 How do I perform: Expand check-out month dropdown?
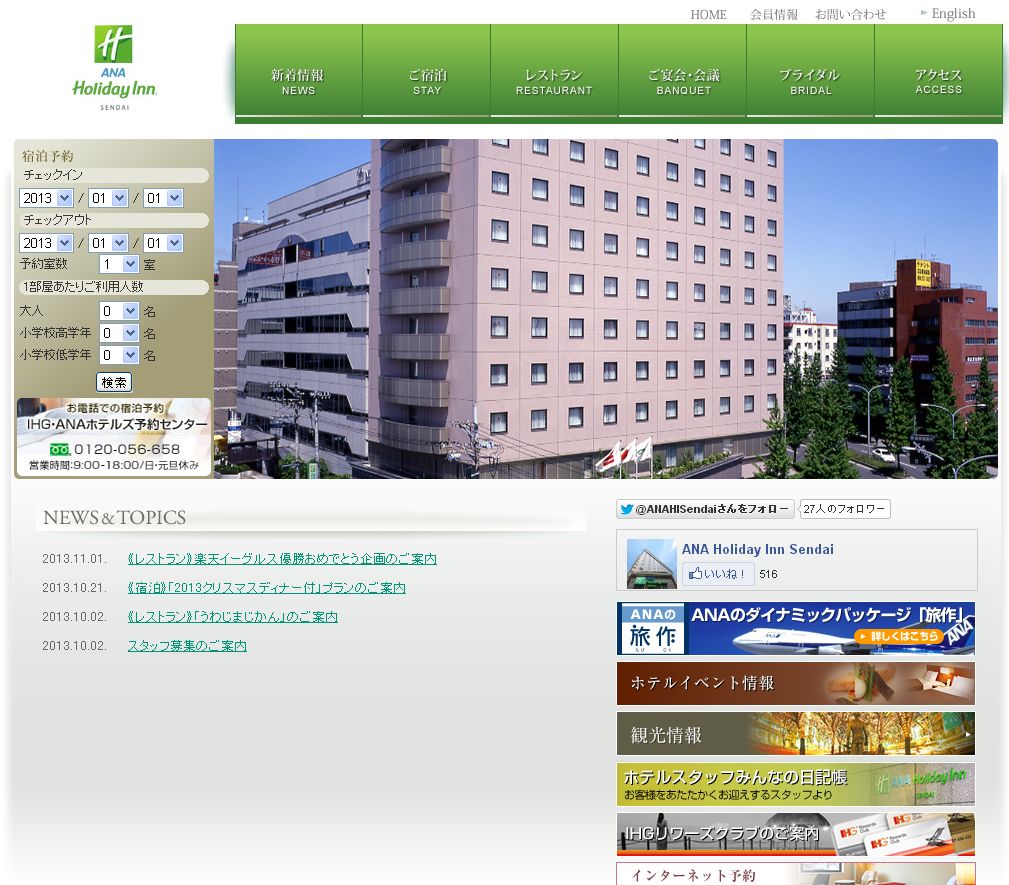click(107, 243)
